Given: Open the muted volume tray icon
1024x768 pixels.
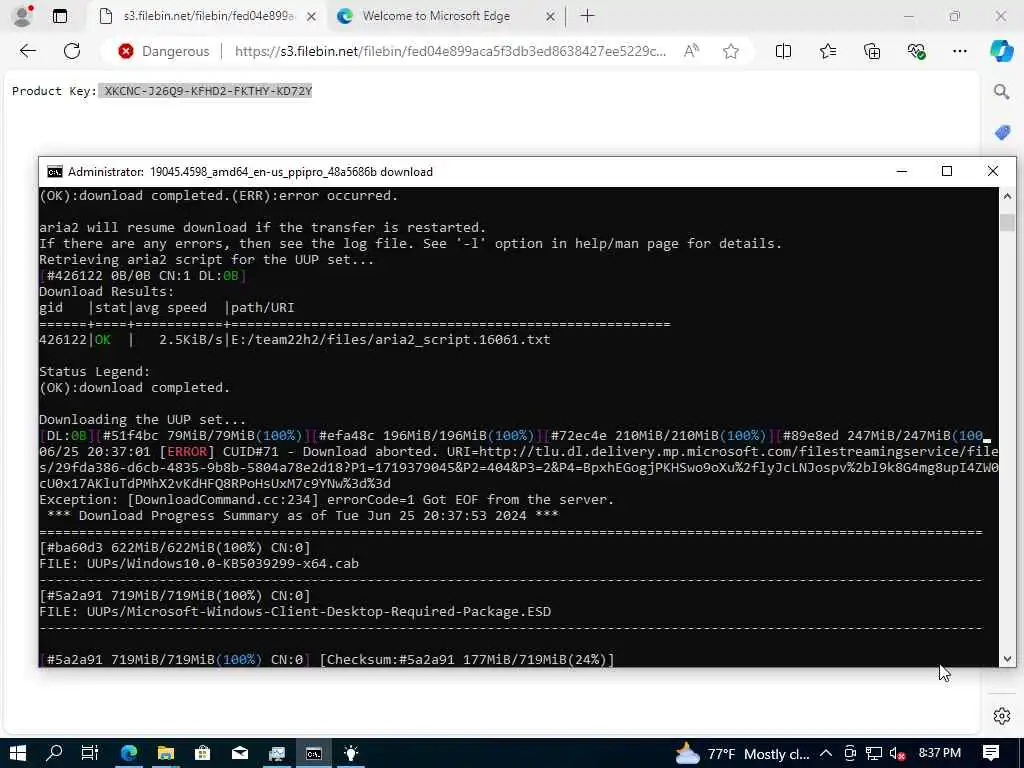Looking at the screenshot, I should coord(897,754).
